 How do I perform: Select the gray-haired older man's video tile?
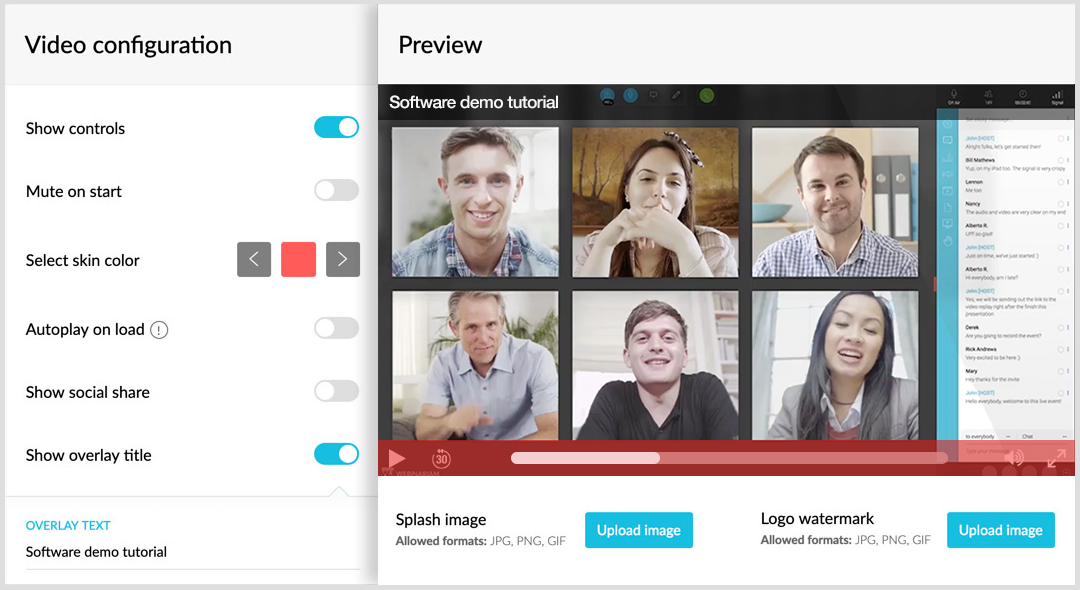pos(475,365)
